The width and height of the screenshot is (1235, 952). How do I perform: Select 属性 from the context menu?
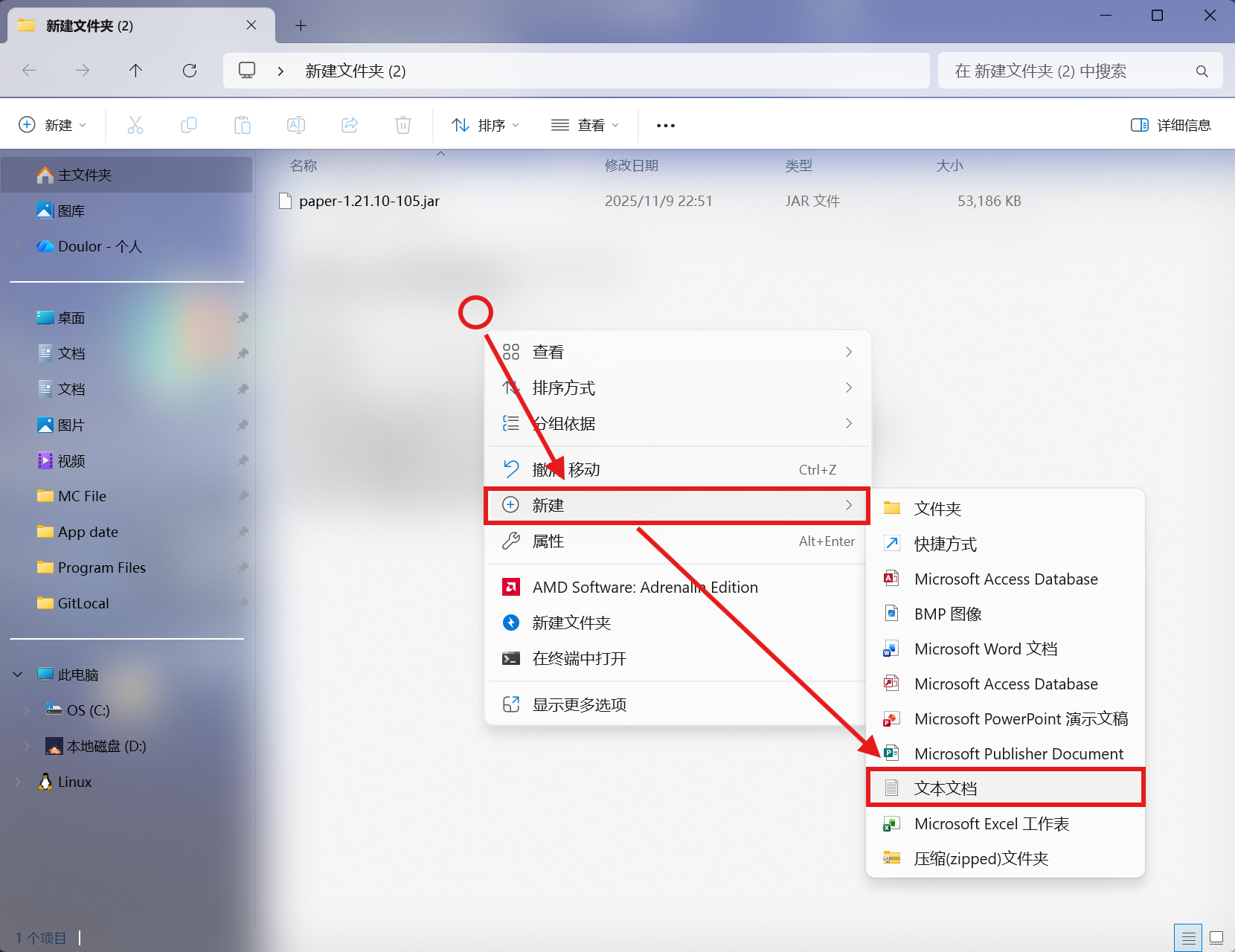click(x=548, y=541)
